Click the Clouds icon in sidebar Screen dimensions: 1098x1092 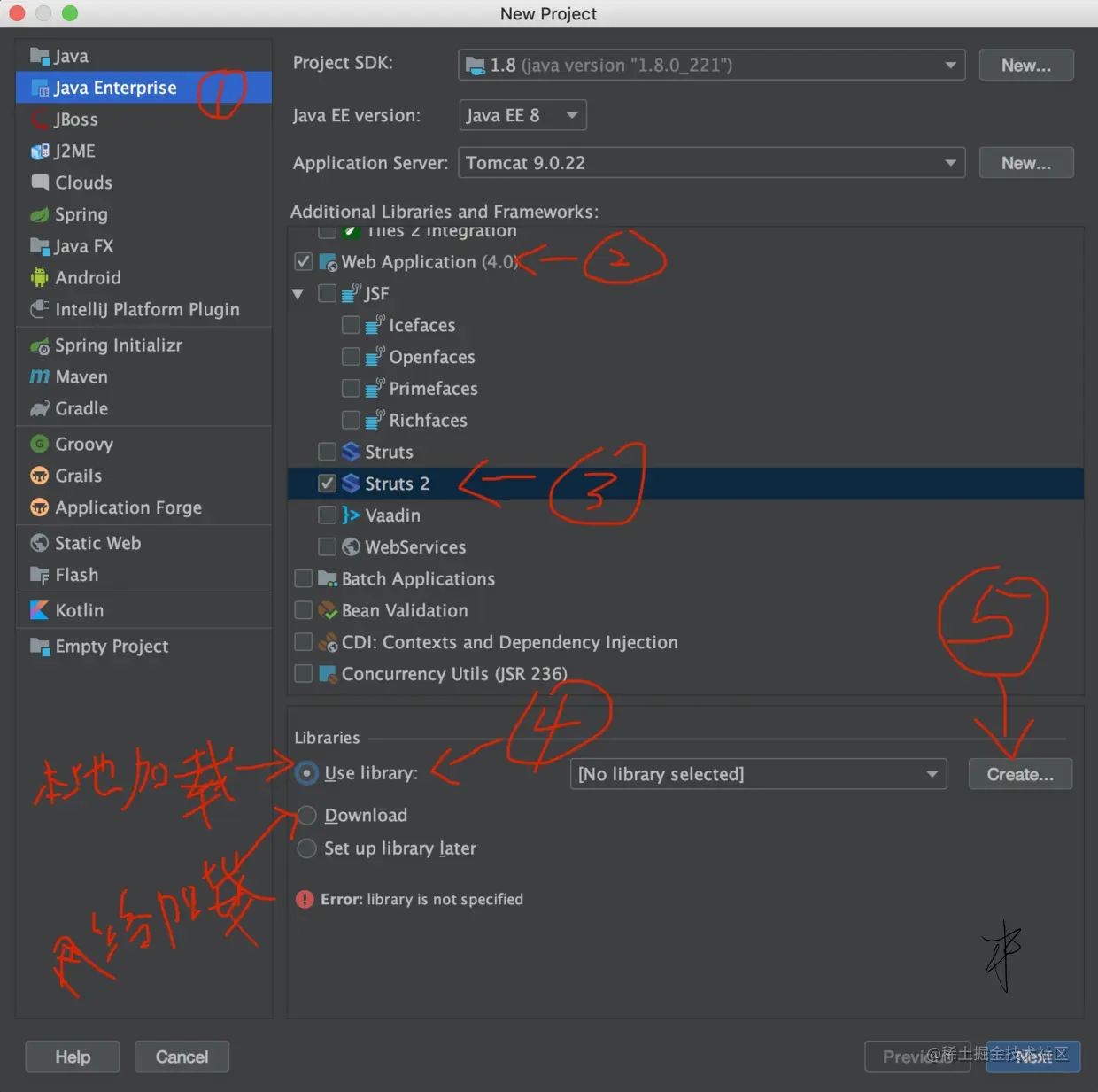click(x=39, y=182)
